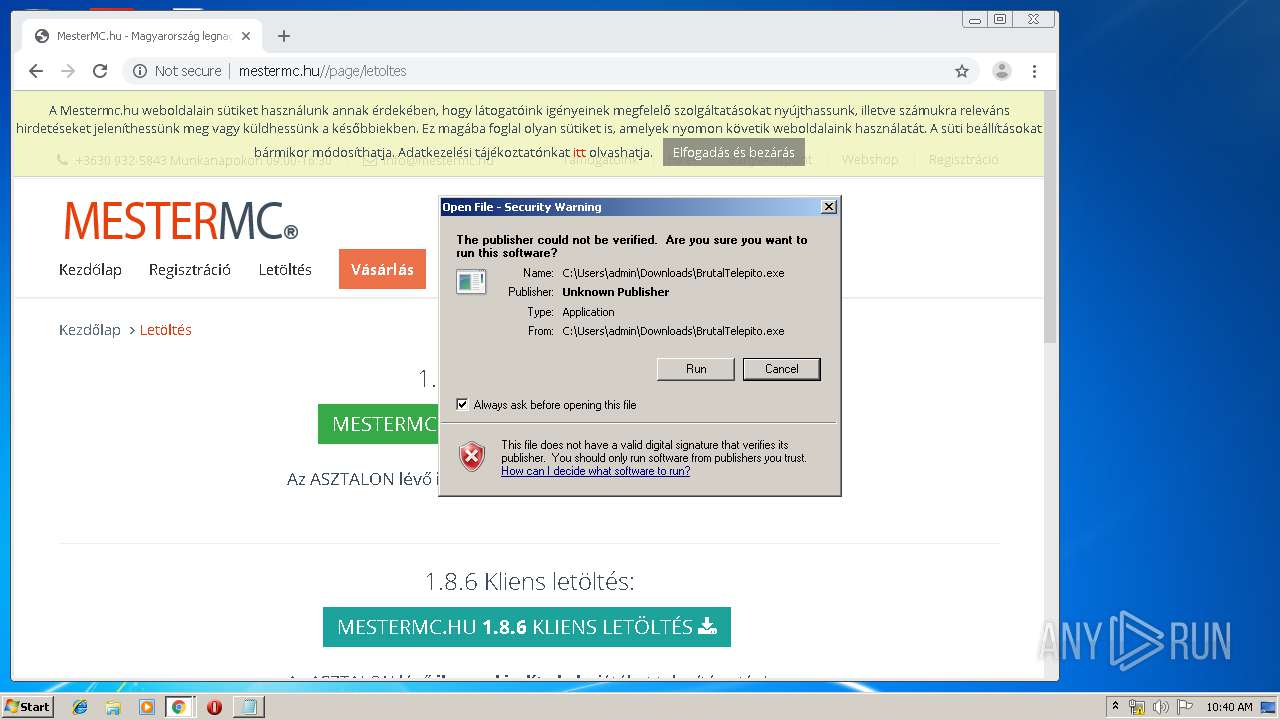Click the Letöltés breadcrumb

[x=166, y=330]
